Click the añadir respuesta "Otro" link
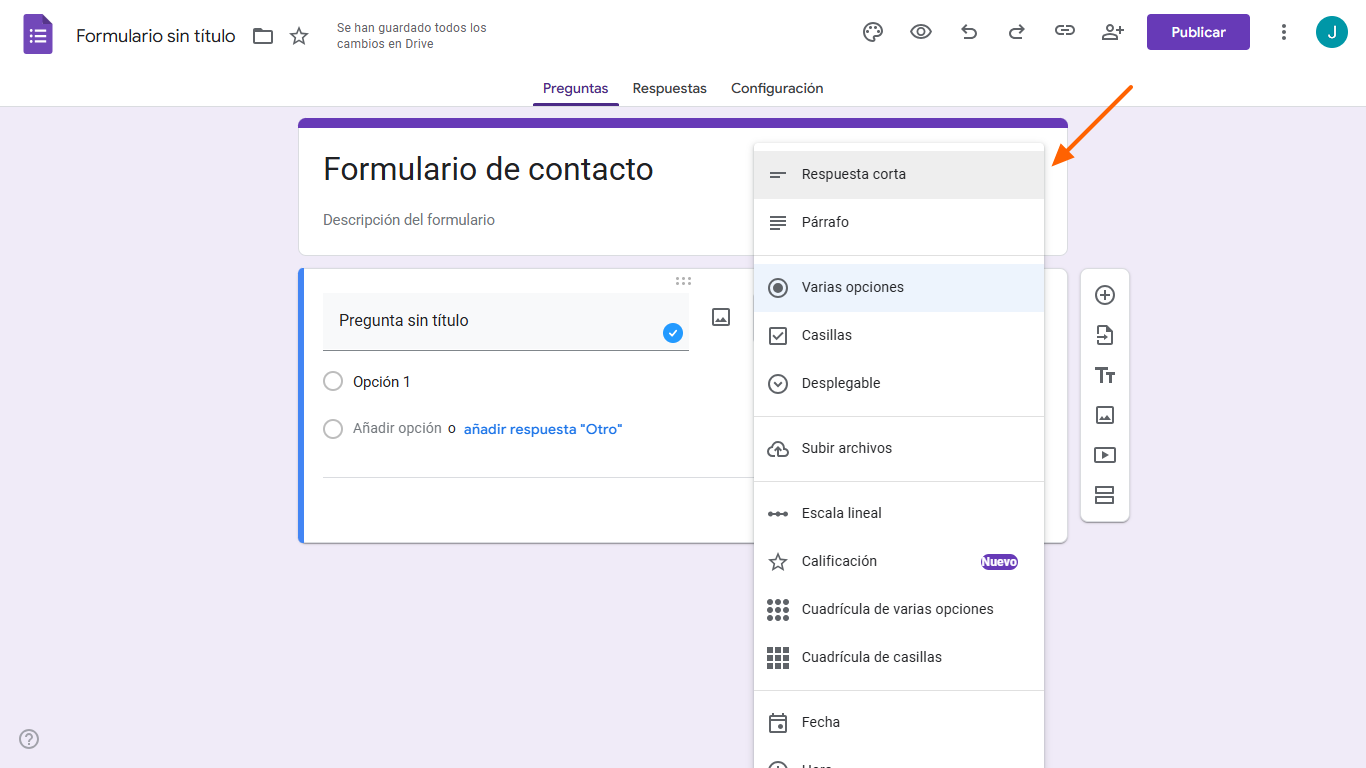The height and width of the screenshot is (768, 1366). (x=543, y=429)
